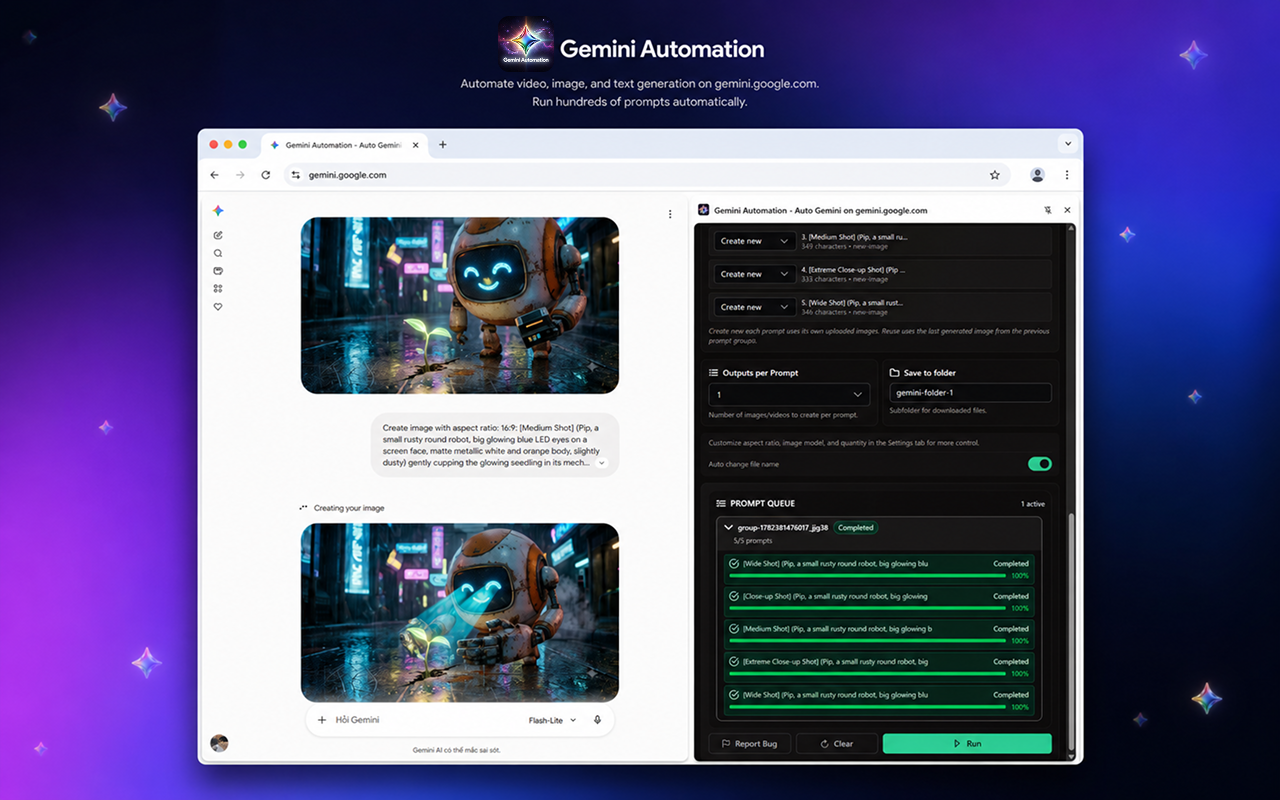The width and height of the screenshot is (1280, 800).
Task: Start a new chat with the pencil icon
Action: 218,235
